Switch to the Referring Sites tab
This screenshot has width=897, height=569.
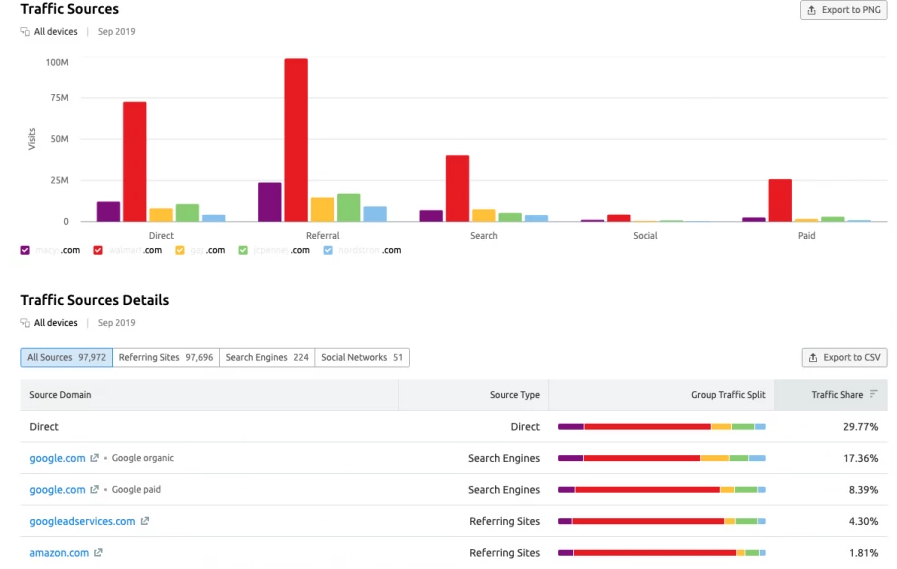tap(165, 358)
